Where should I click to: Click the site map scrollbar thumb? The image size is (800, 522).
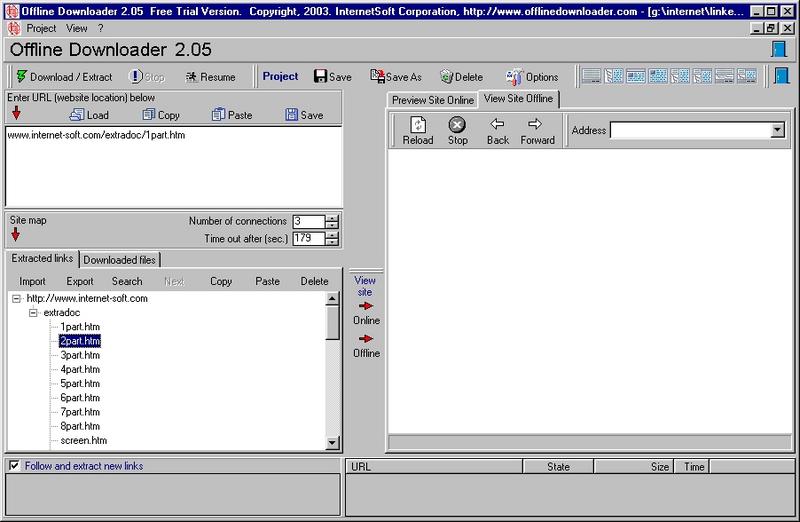point(332,322)
